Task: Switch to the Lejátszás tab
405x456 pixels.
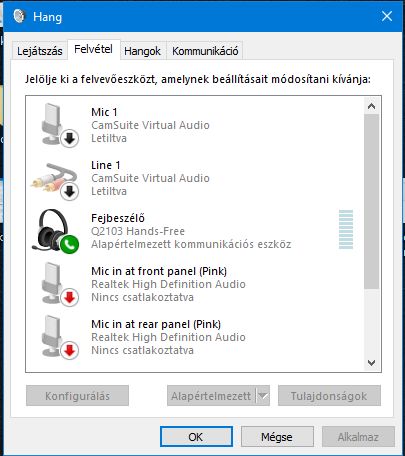Action: 40,51
